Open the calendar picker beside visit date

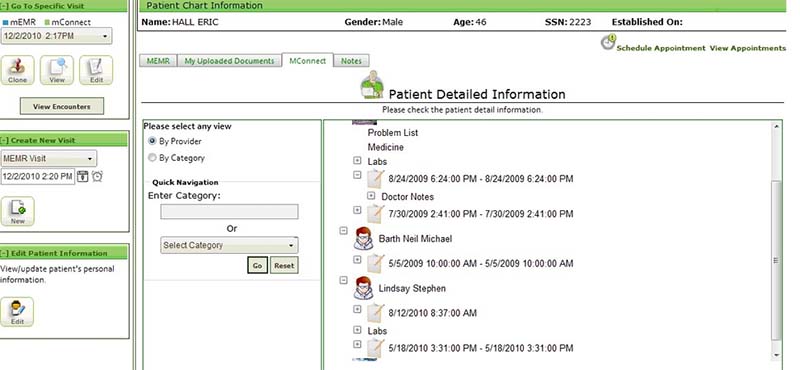83,177
